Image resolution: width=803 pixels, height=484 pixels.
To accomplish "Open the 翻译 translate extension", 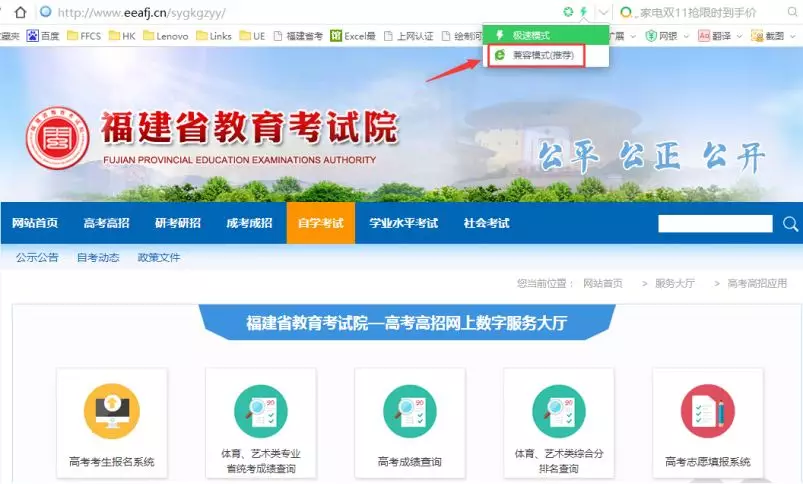I will coord(715,36).
